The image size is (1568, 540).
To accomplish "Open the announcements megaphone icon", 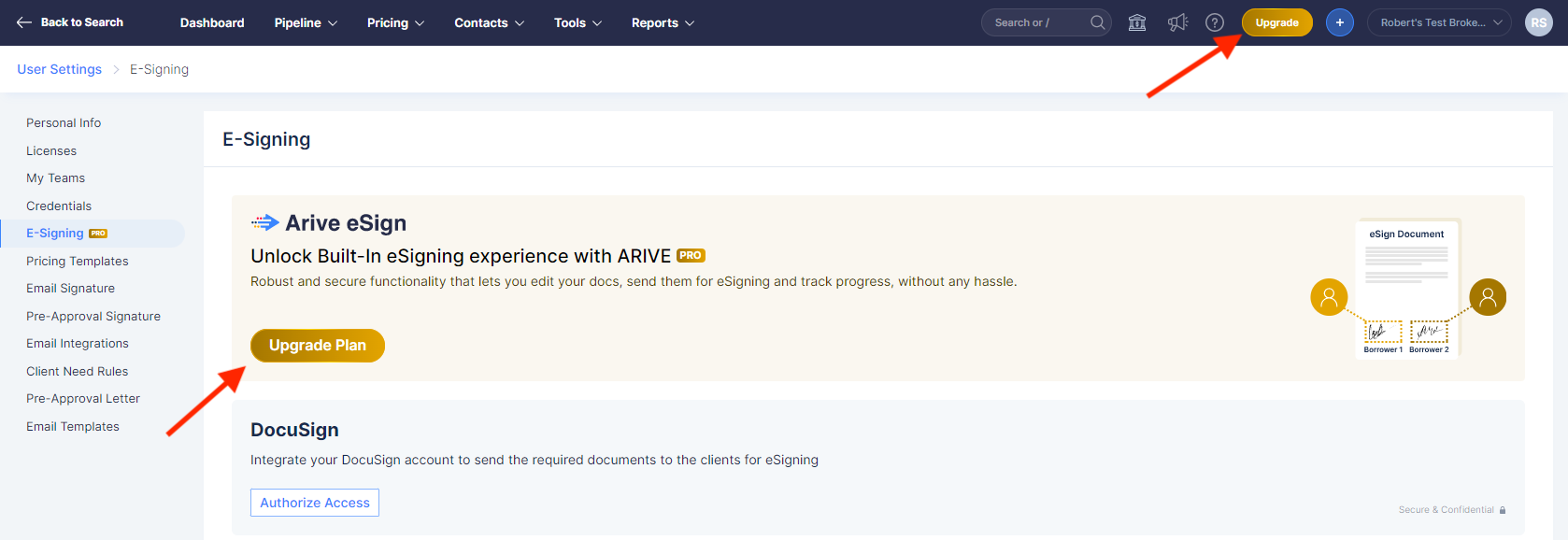I will pos(1177,22).
